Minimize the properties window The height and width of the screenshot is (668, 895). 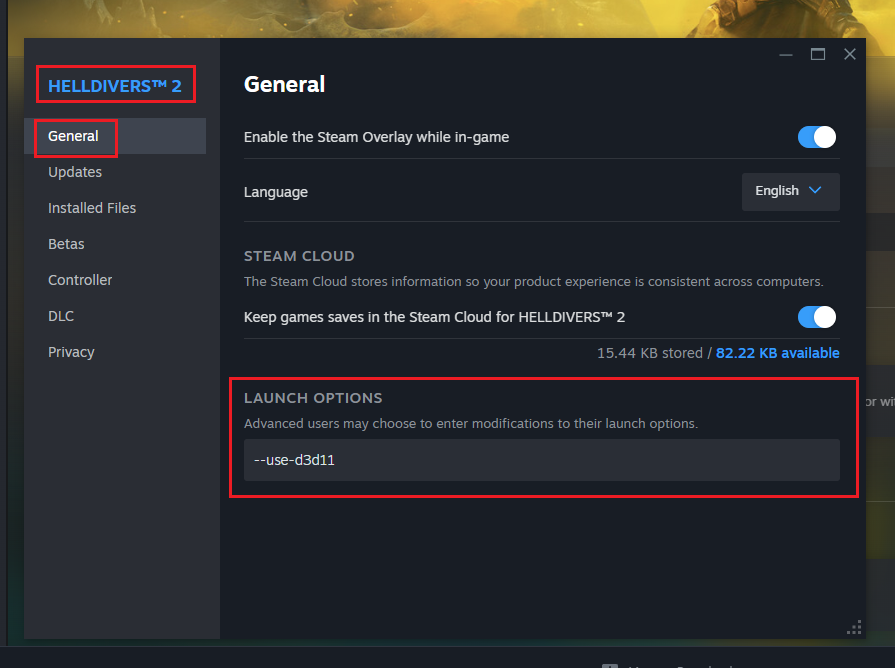tap(786, 55)
